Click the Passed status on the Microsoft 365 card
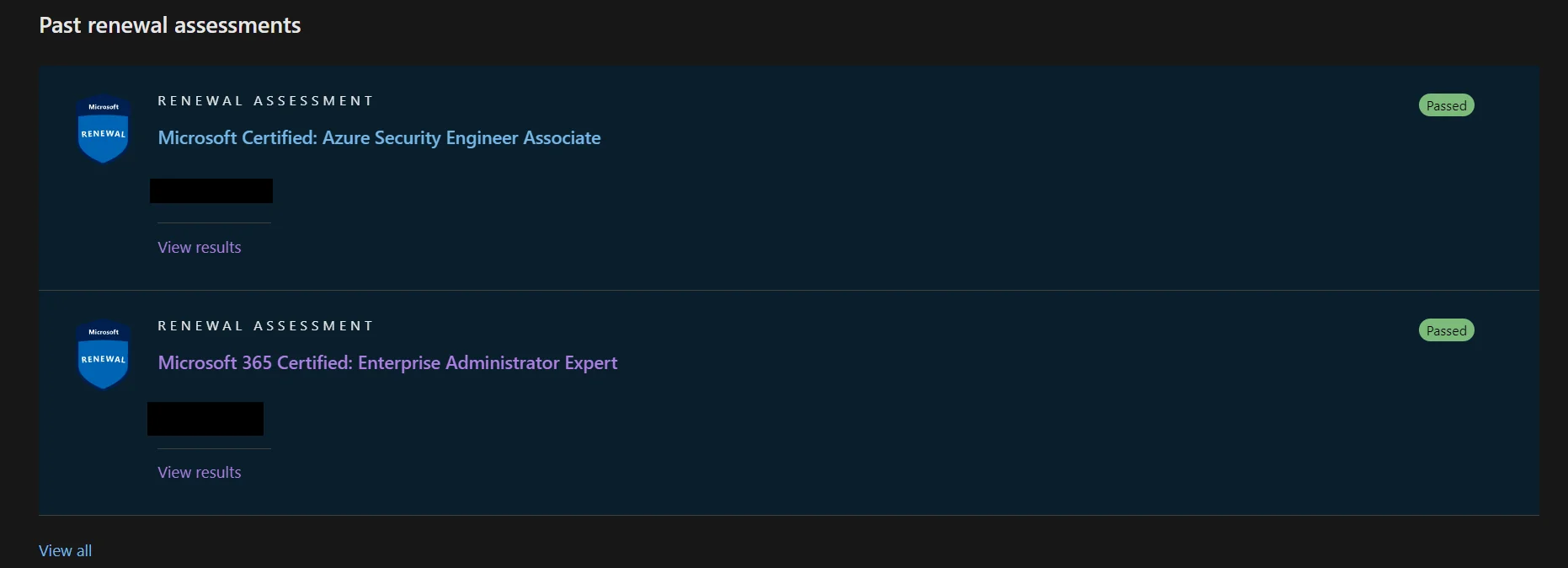Image resolution: width=1568 pixels, height=568 pixels. pyautogui.click(x=1445, y=330)
